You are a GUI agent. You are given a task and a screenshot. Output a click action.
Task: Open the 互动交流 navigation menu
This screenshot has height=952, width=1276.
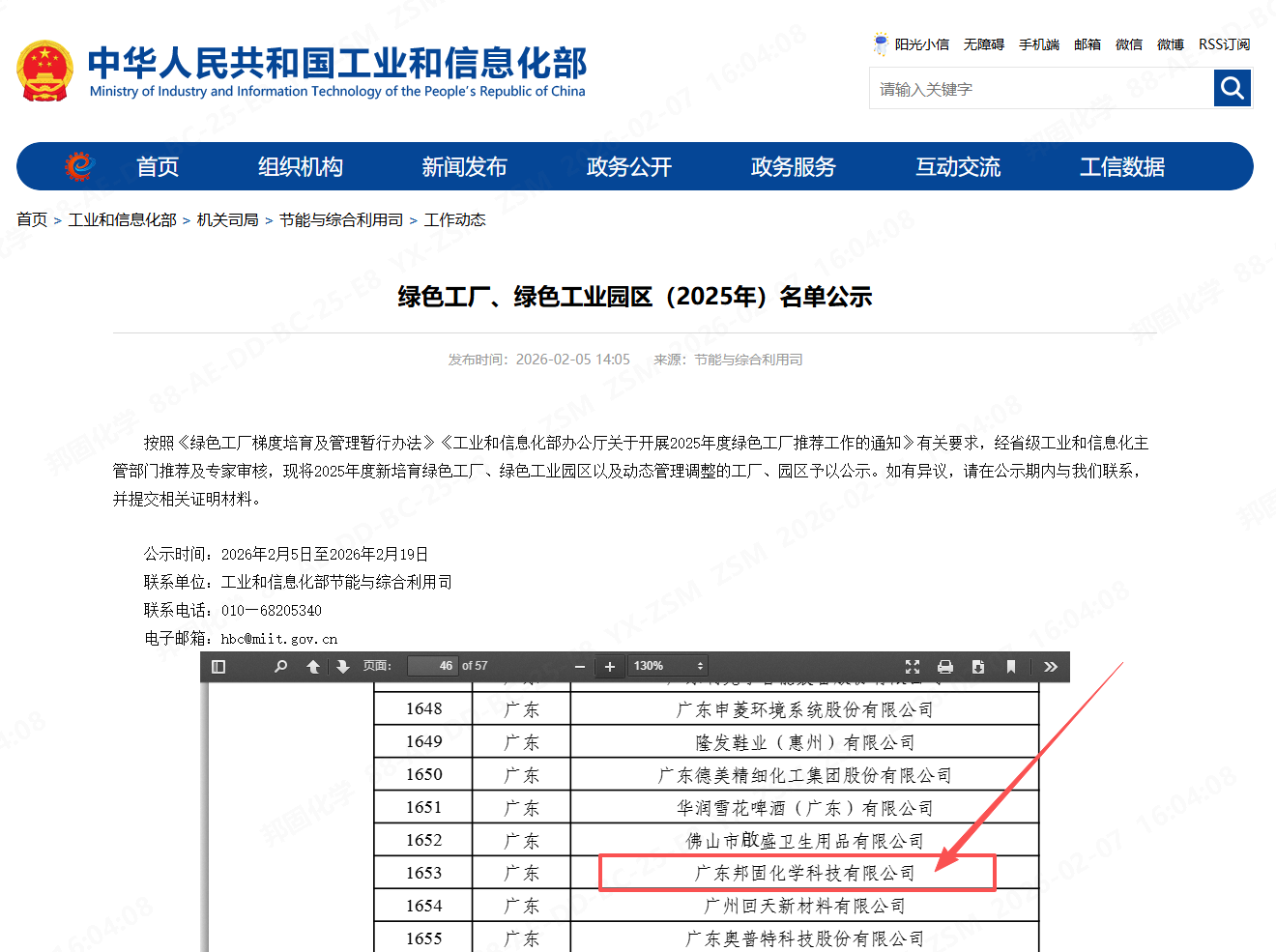coord(958,167)
